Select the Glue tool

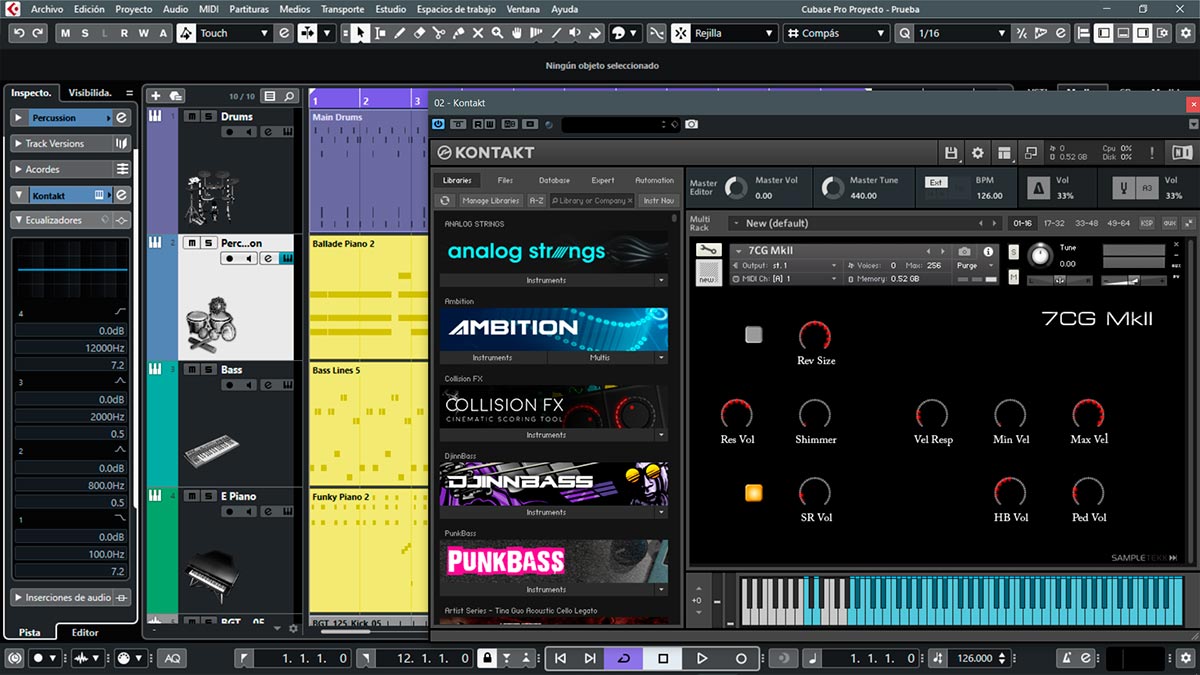(x=459, y=33)
